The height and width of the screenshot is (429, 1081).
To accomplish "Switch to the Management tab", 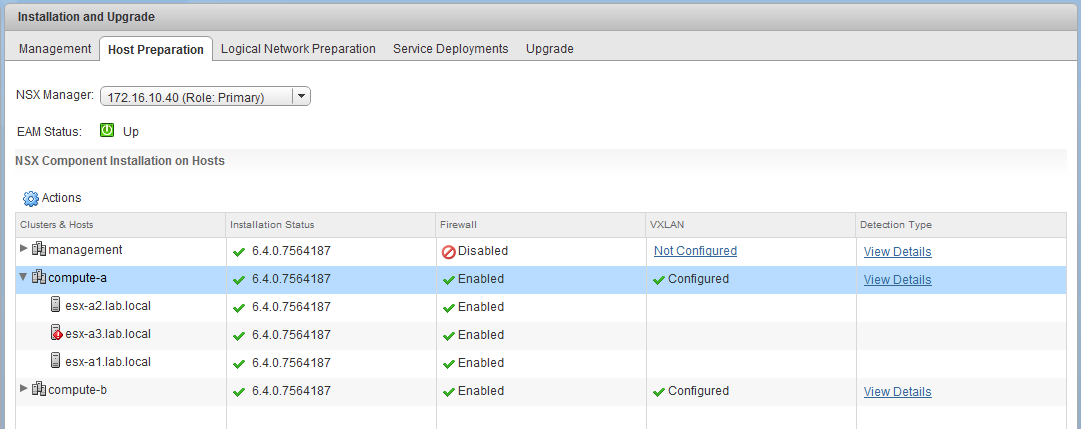I will pyautogui.click(x=55, y=49).
